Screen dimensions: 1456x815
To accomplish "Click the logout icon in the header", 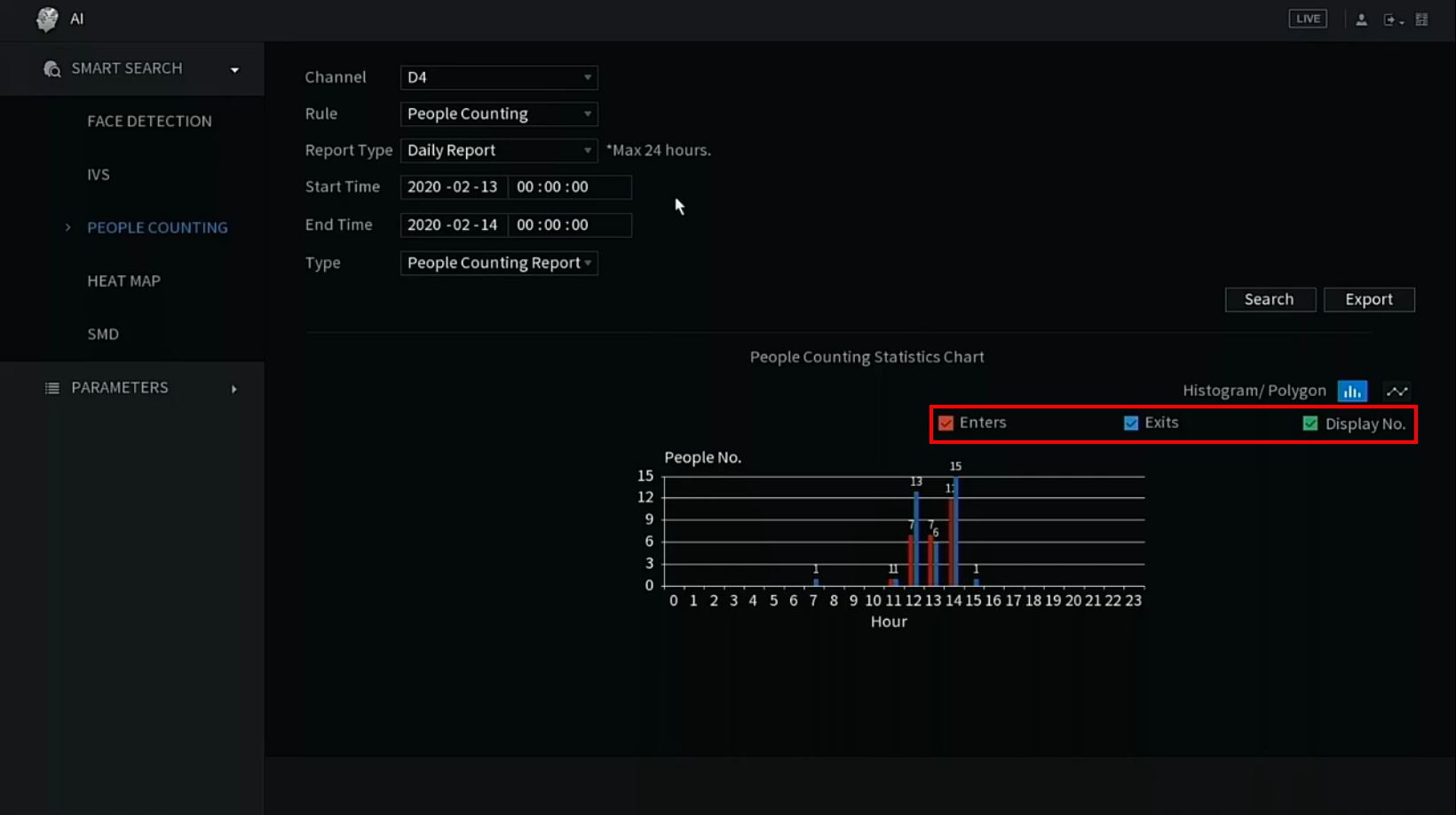I will coord(1391,20).
